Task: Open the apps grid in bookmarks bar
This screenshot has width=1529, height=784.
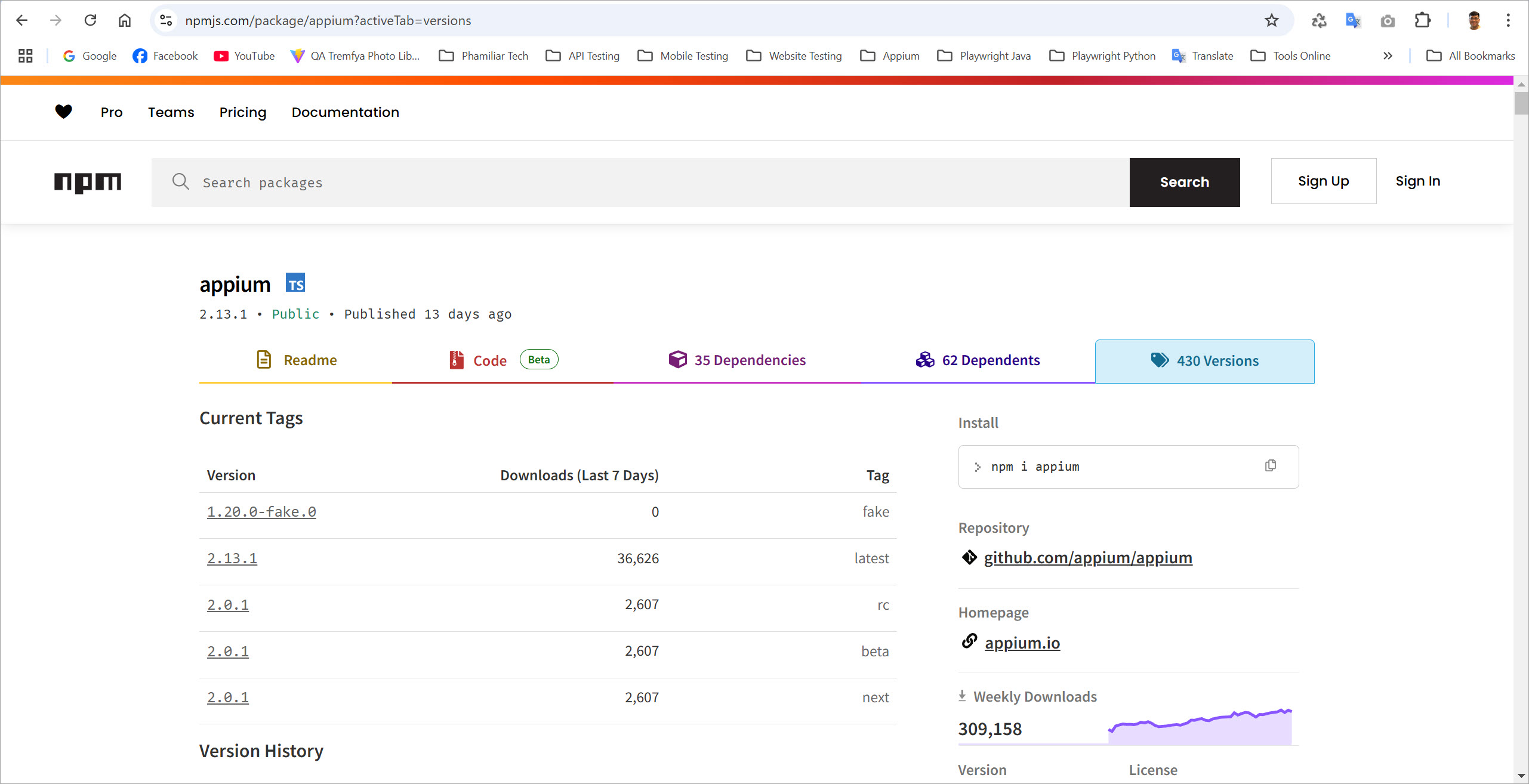Action: click(25, 55)
